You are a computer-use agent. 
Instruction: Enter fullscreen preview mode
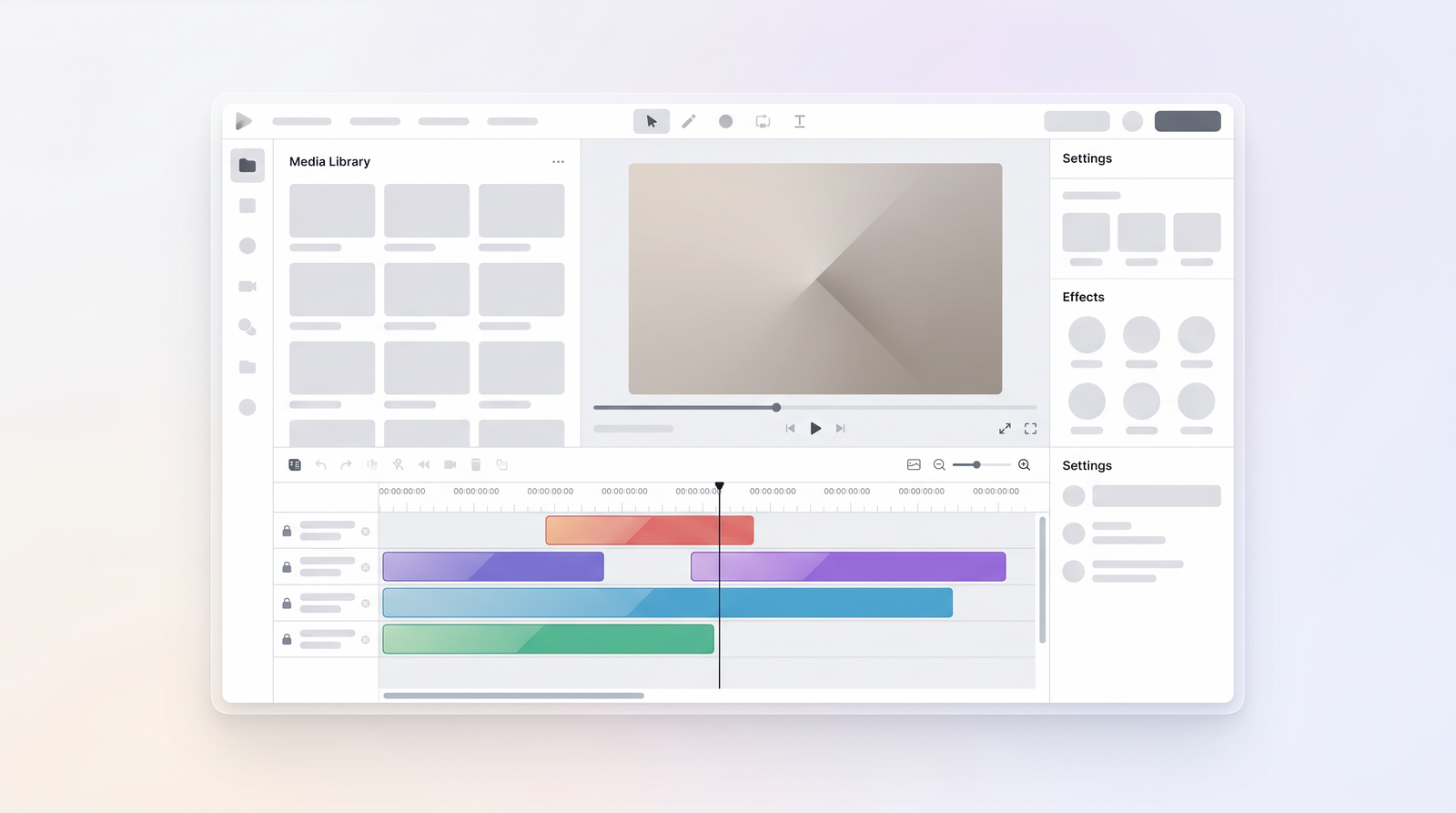(1030, 428)
